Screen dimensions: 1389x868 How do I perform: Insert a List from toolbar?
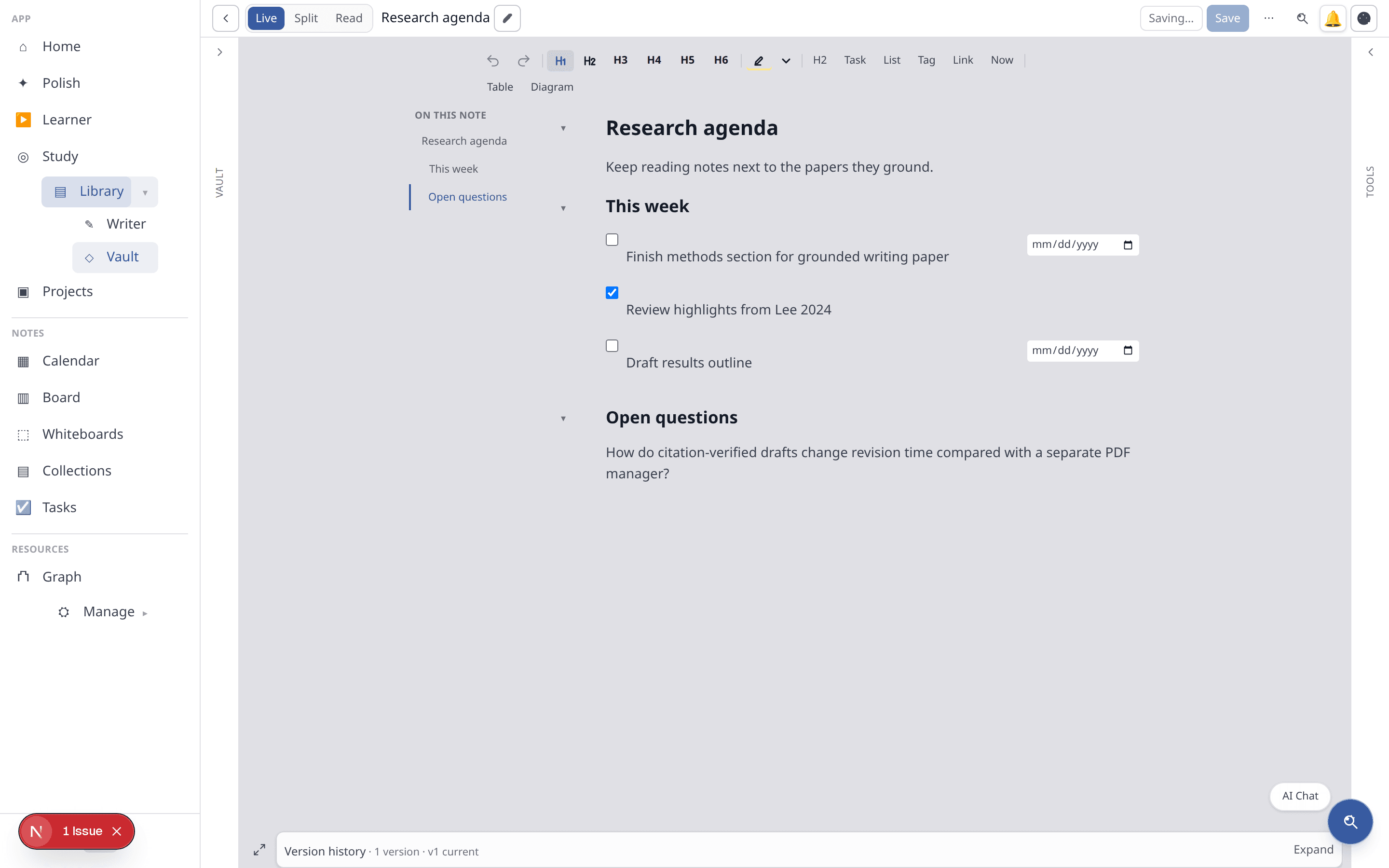tap(891, 60)
